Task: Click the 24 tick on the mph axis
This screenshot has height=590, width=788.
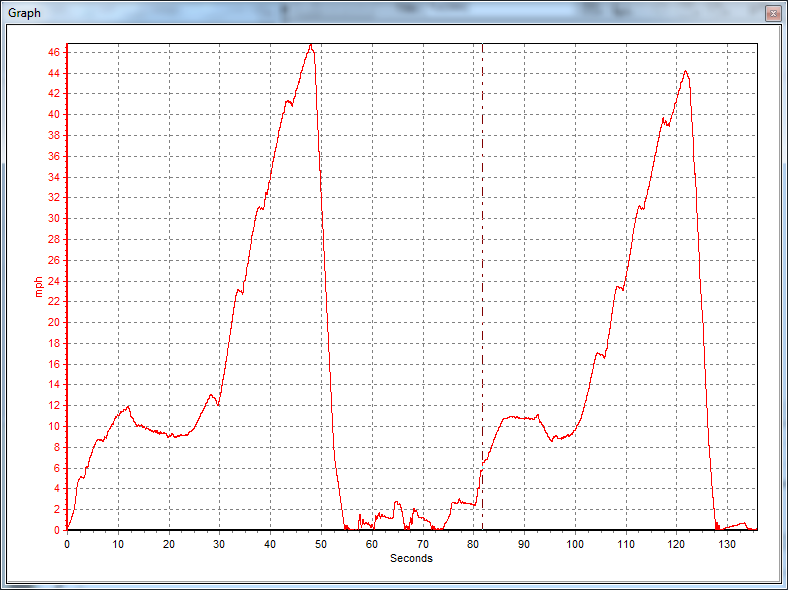Action: [56, 281]
